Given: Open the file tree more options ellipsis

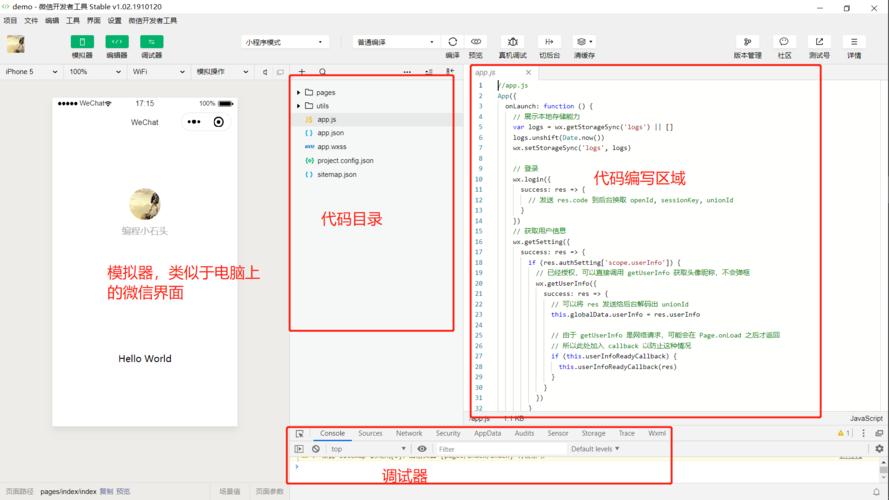Looking at the screenshot, I should pyautogui.click(x=407, y=72).
